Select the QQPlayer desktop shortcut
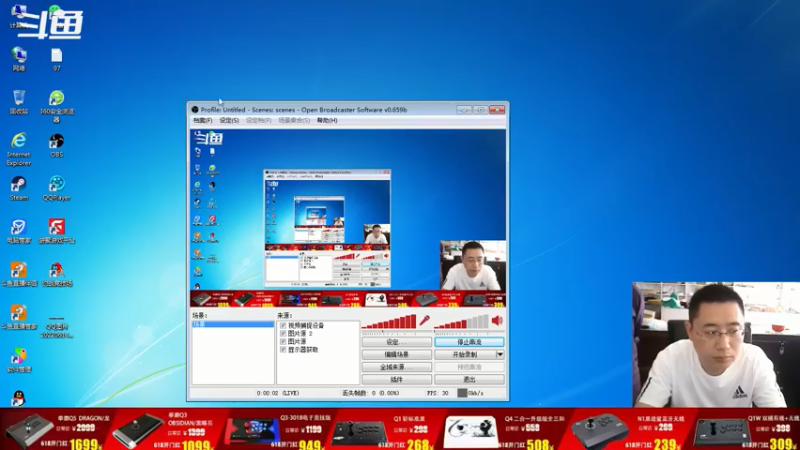This screenshot has width=800, height=450. [x=57, y=188]
